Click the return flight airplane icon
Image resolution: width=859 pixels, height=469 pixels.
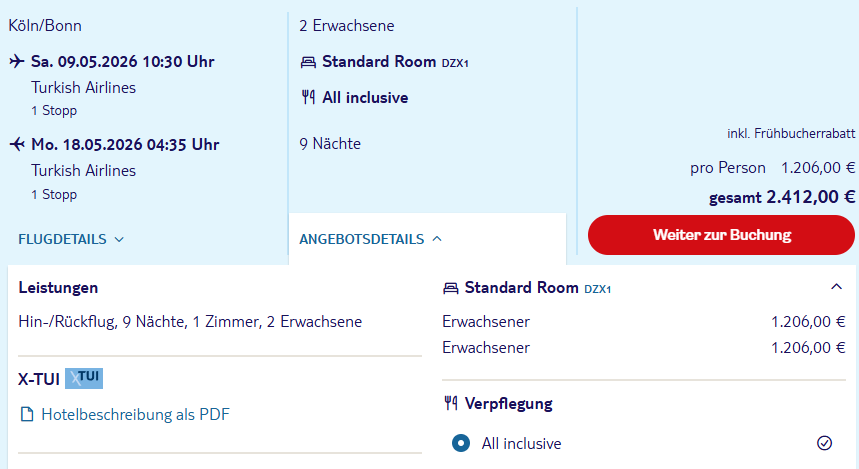click(16, 145)
